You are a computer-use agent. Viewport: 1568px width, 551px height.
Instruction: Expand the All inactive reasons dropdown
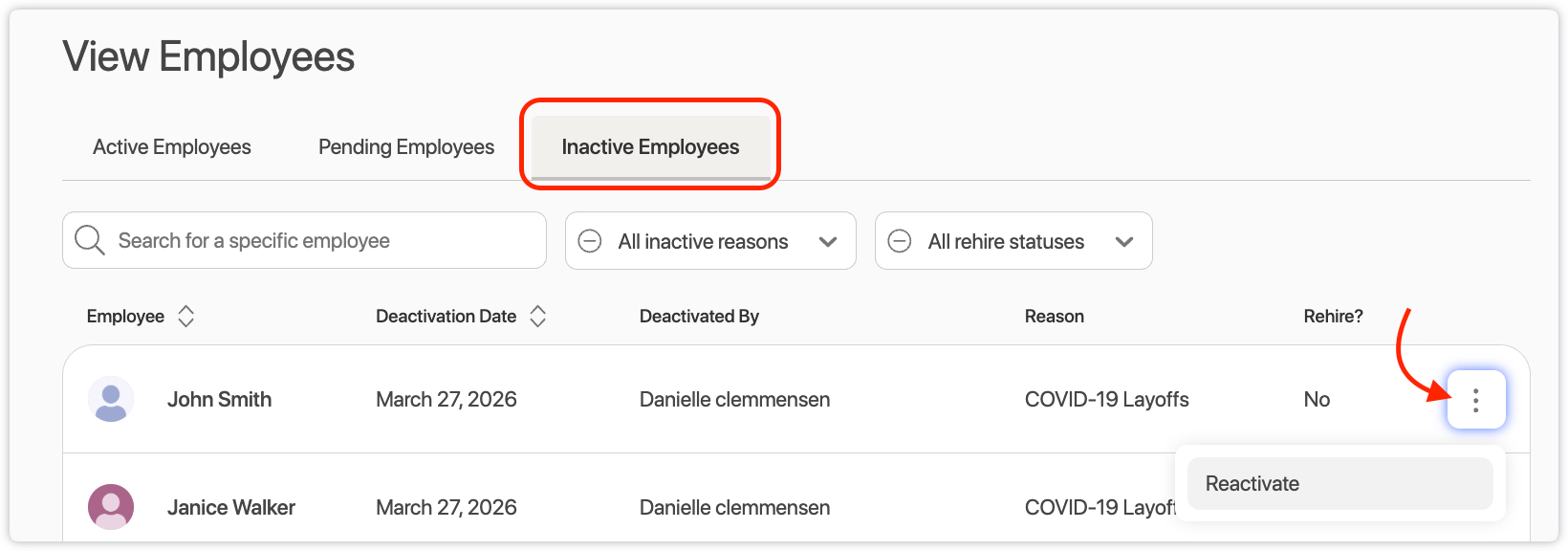[x=703, y=242]
